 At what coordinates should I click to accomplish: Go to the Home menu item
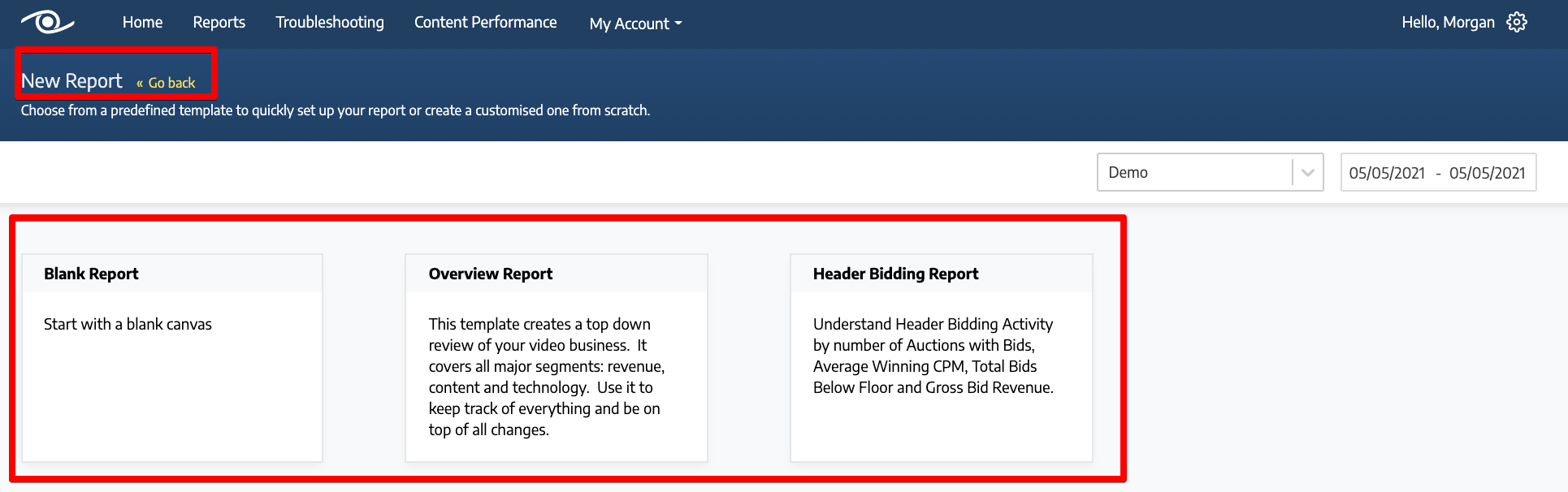tap(142, 23)
